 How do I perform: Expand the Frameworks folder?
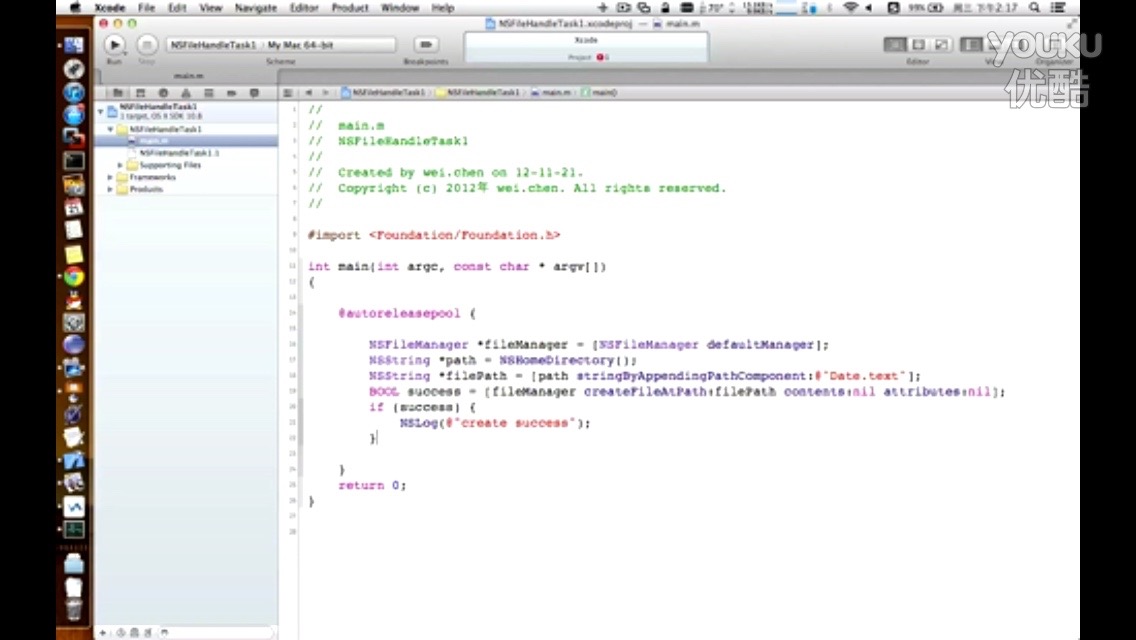(111, 177)
